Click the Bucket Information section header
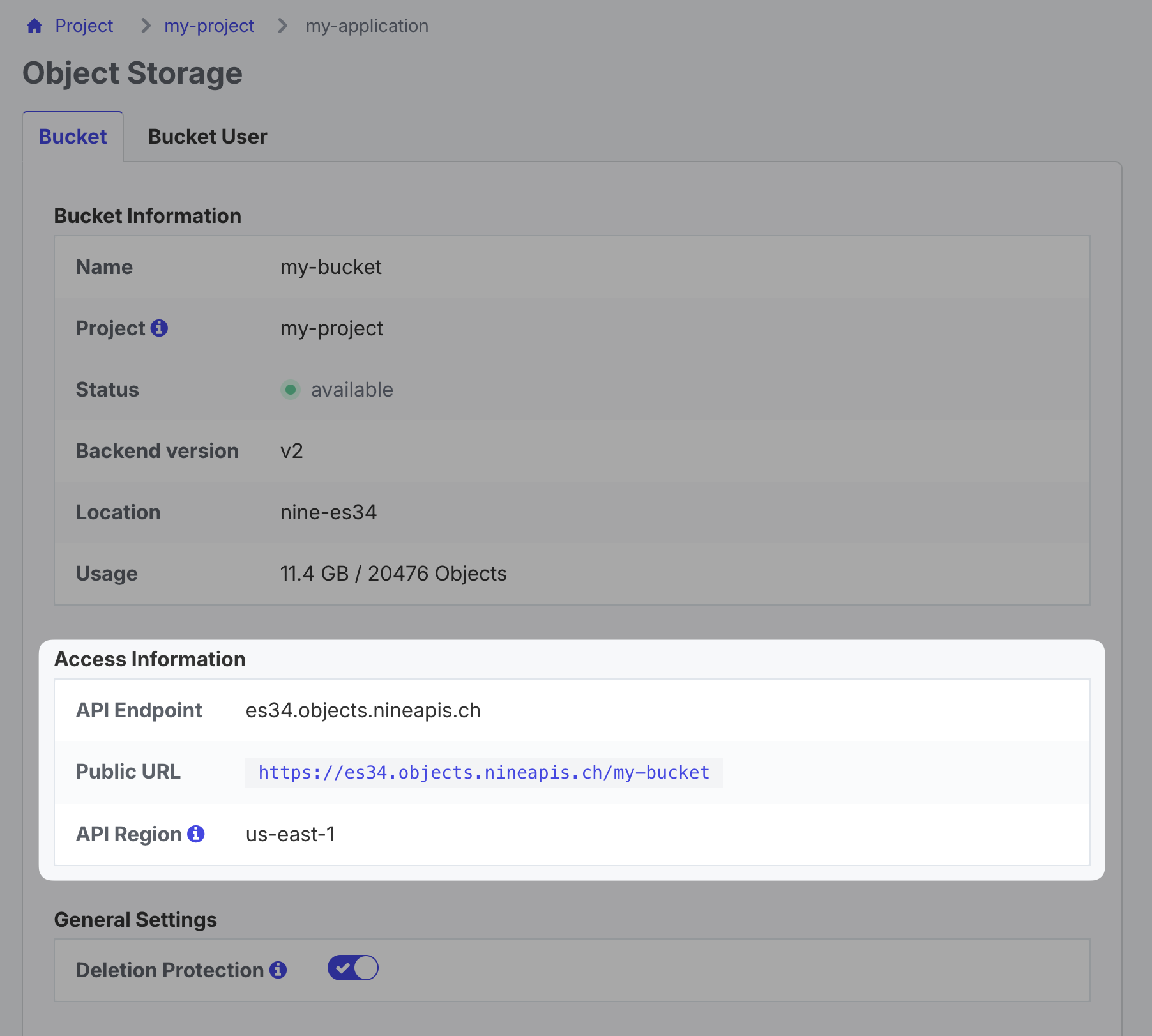This screenshot has height=1036, width=1152. pos(148,215)
